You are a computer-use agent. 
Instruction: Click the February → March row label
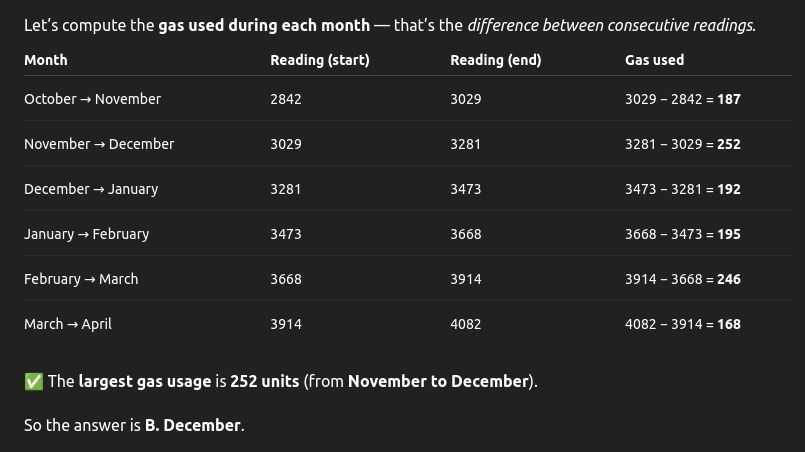(81, 279)
